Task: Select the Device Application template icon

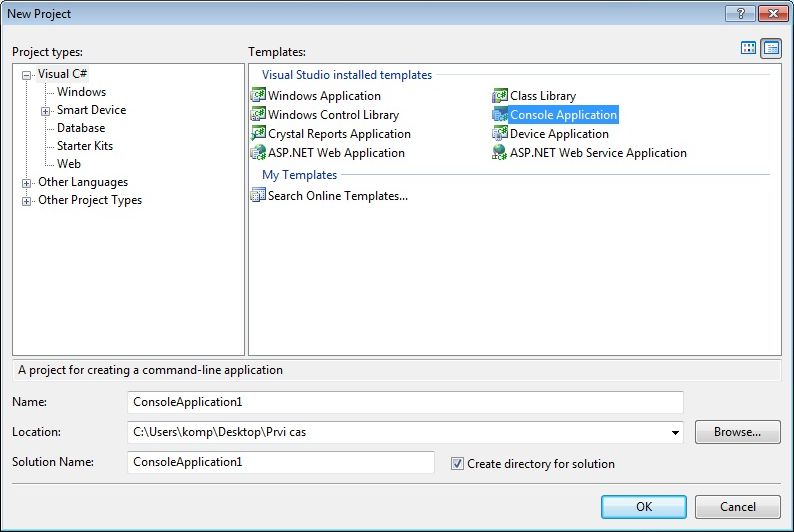Action: pyautogui.click(x=500, y=134)
